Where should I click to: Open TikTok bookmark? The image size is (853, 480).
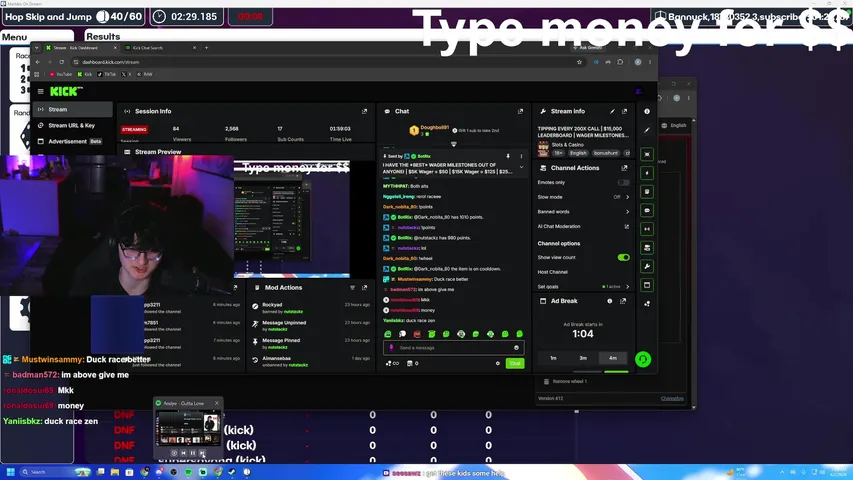(107, 75)
